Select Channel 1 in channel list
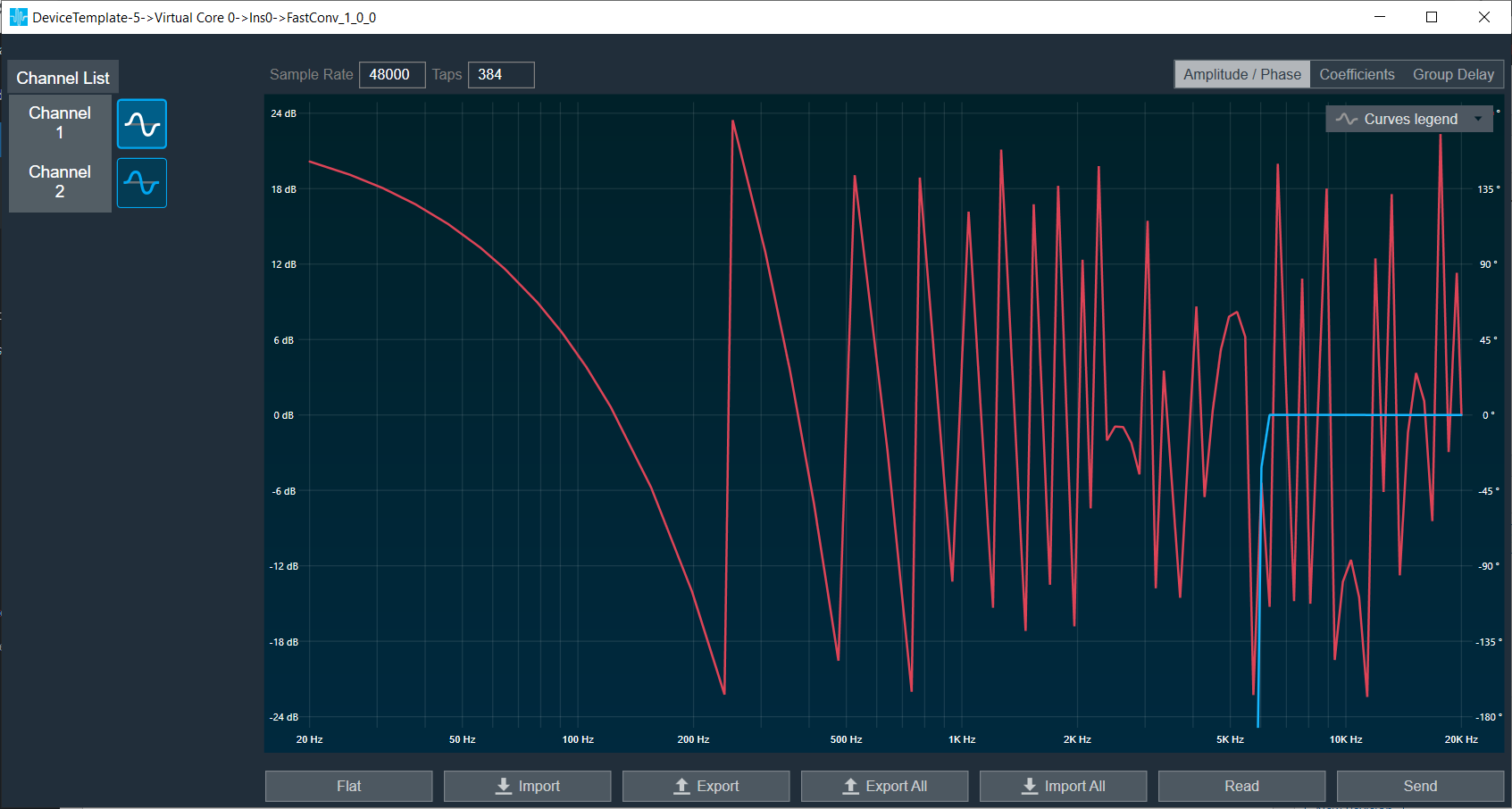Viewport: 1512px width, 809px height. coord(60,123)
